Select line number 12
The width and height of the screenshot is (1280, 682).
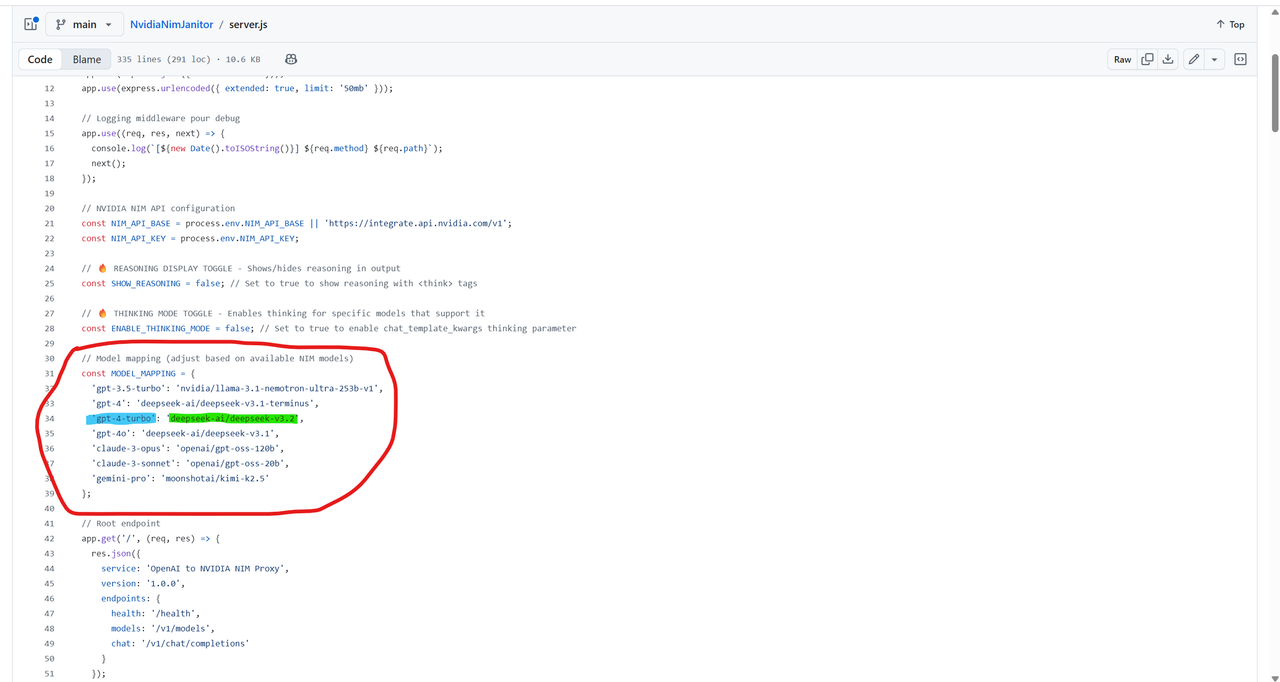point(49,88)
